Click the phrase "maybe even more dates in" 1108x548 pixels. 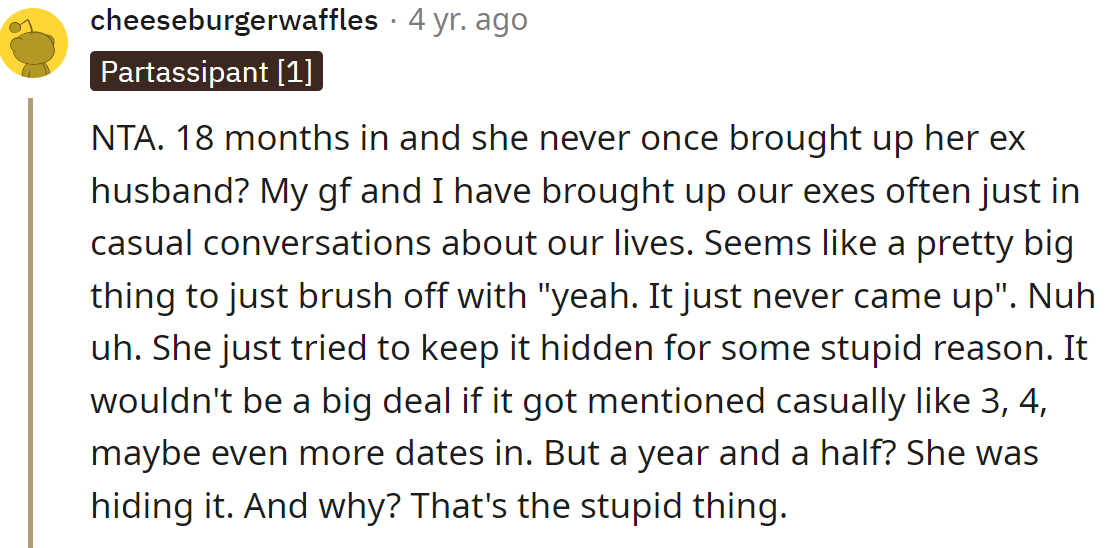tap(311, 454)
